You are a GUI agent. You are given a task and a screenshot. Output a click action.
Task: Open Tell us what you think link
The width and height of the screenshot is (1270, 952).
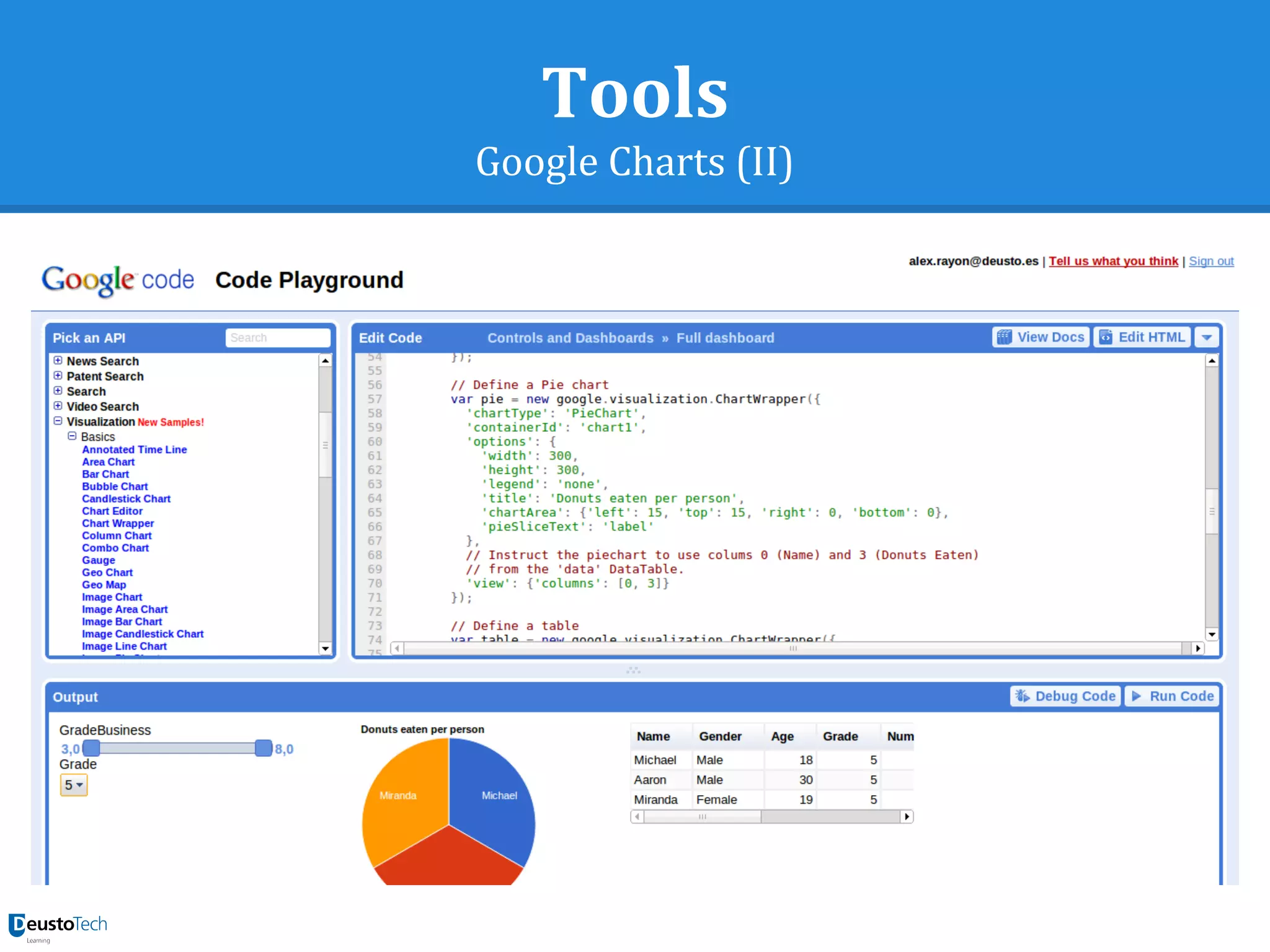1113,261
